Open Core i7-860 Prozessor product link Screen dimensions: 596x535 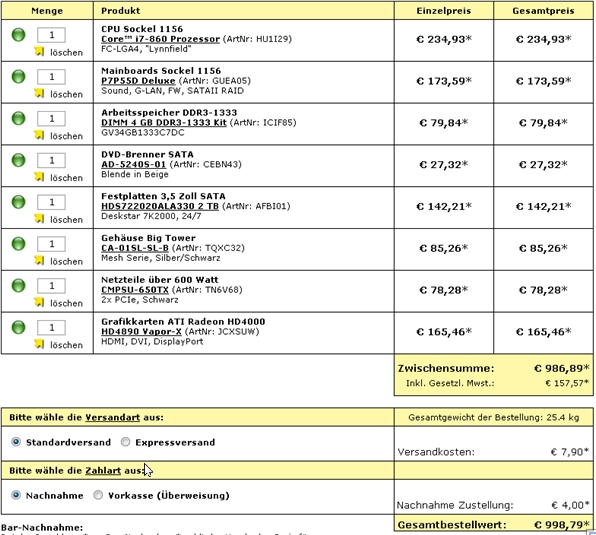(x=160, y=39)
